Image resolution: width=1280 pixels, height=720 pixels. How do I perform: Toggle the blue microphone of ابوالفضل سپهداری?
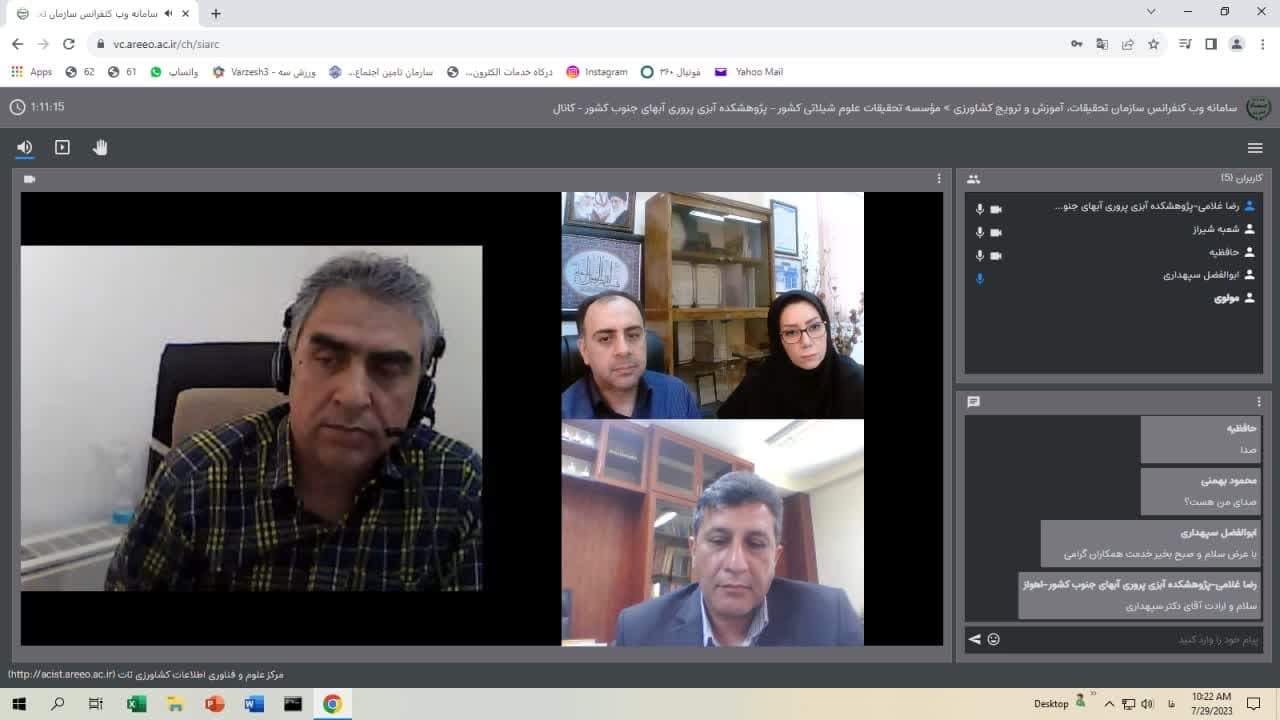pos(980,278)
